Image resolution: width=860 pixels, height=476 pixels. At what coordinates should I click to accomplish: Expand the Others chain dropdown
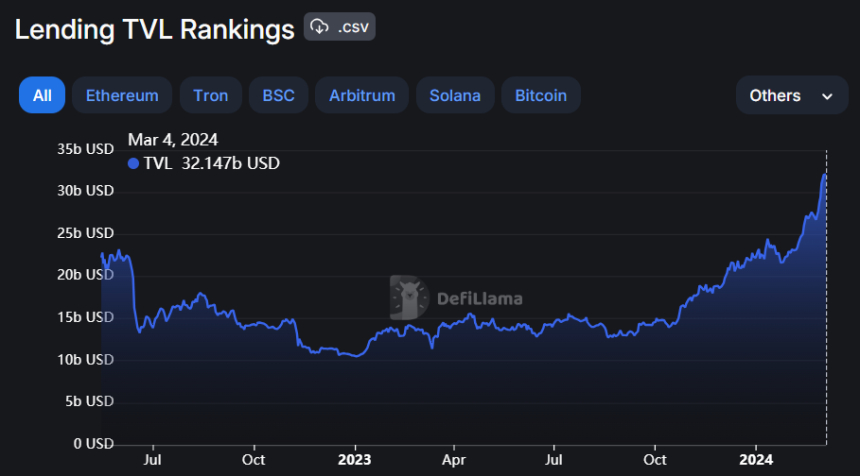pos(791,96)
